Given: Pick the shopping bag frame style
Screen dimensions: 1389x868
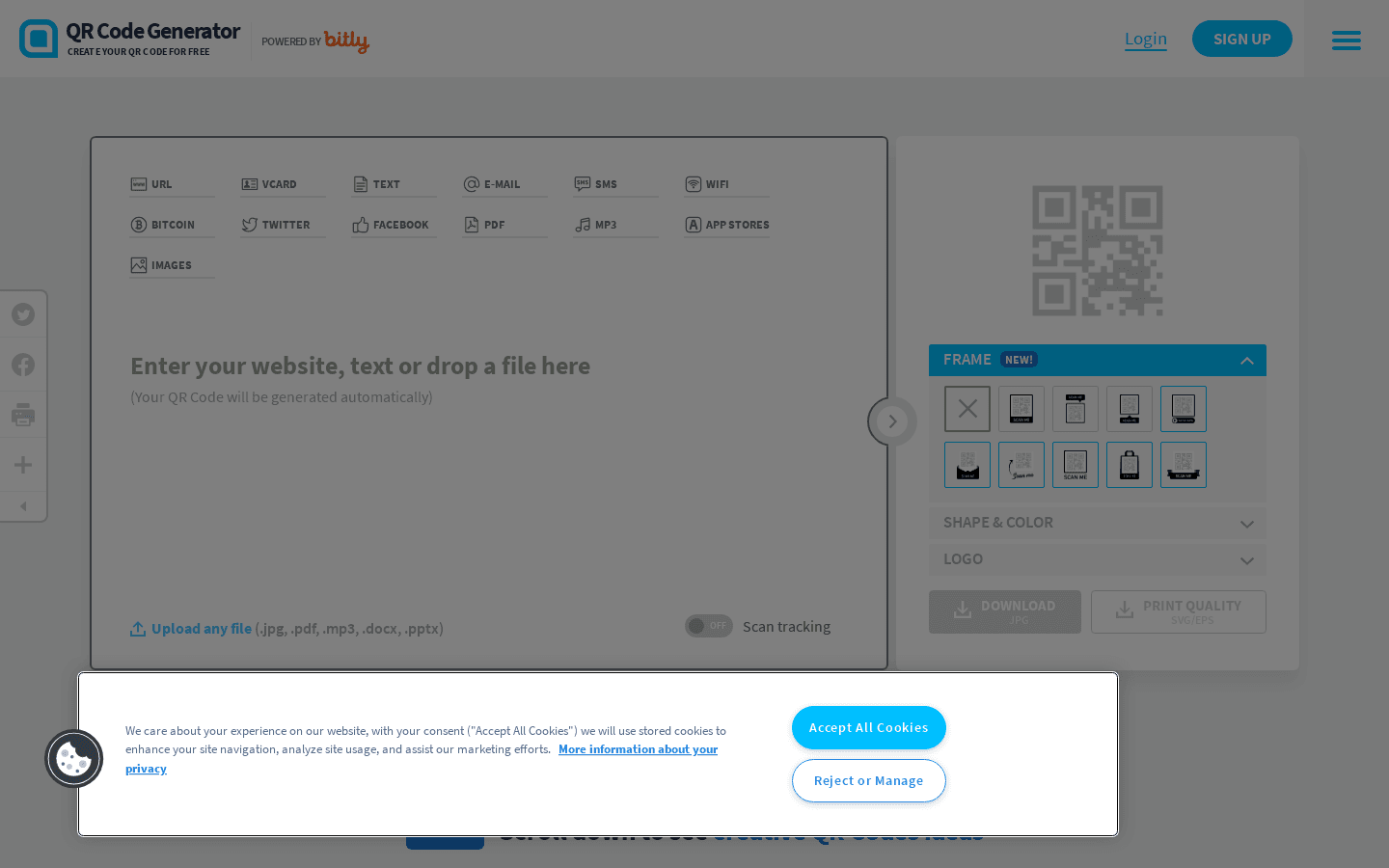Looking at the screenshot, I should (x=1129, y=464).
